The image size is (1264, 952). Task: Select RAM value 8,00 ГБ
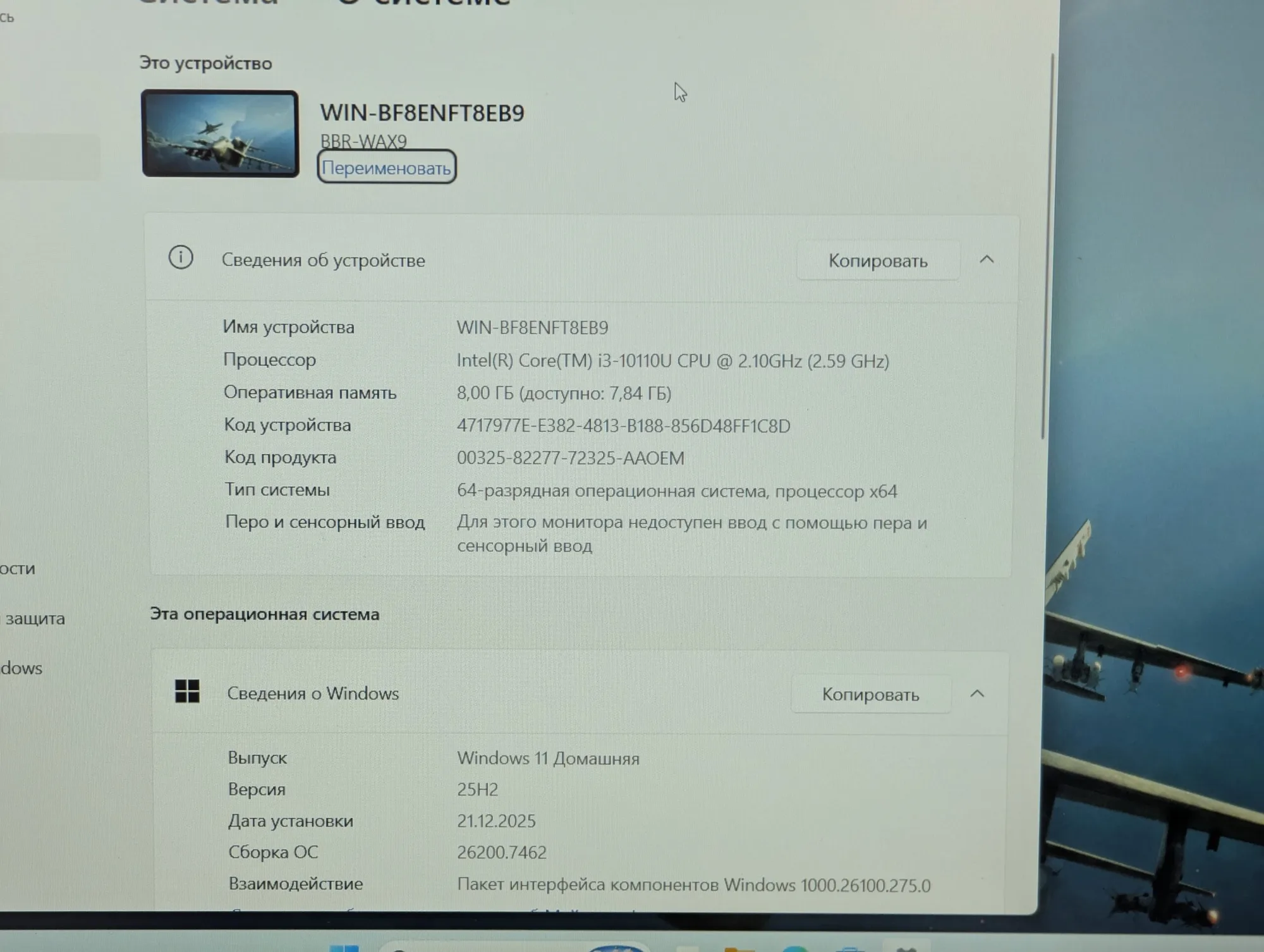(564, 393)
